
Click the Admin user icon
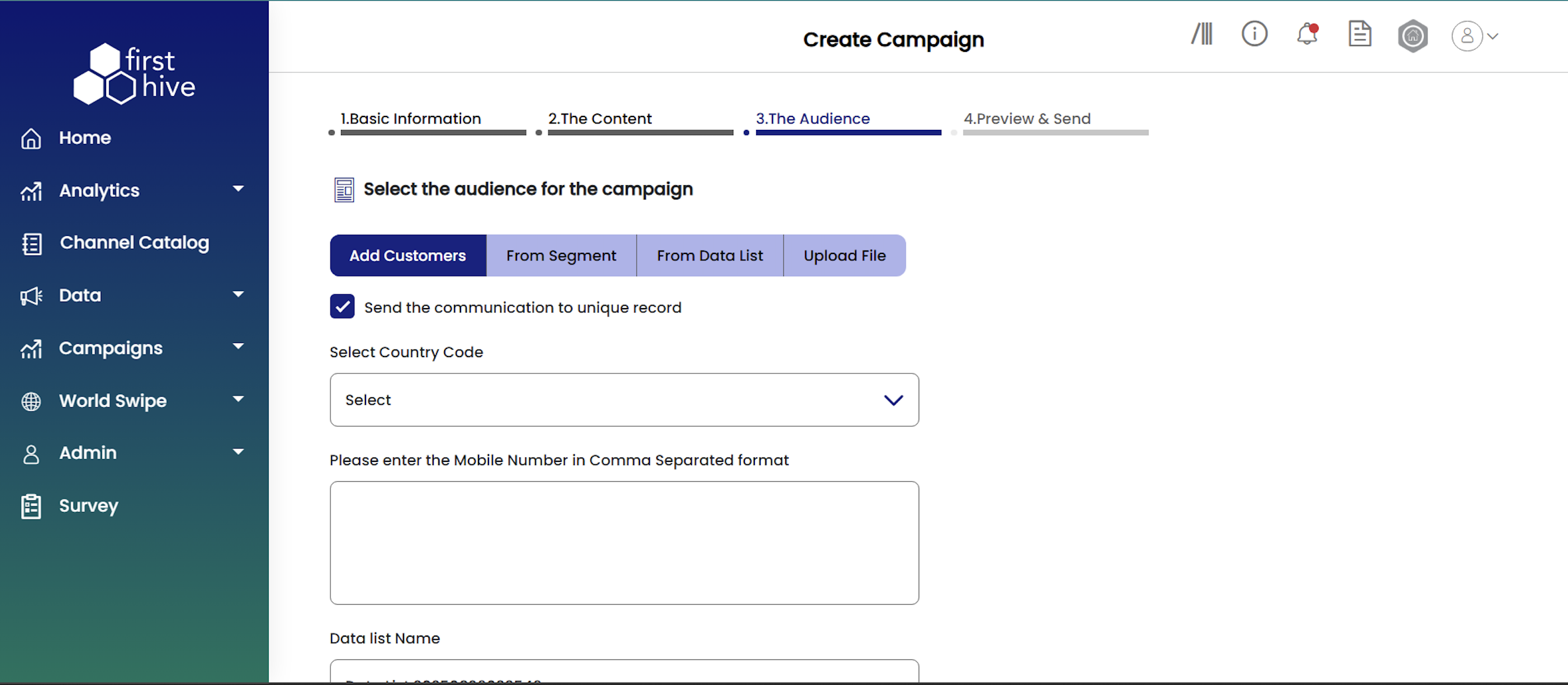pyautogui.click(x=31, y=454)
